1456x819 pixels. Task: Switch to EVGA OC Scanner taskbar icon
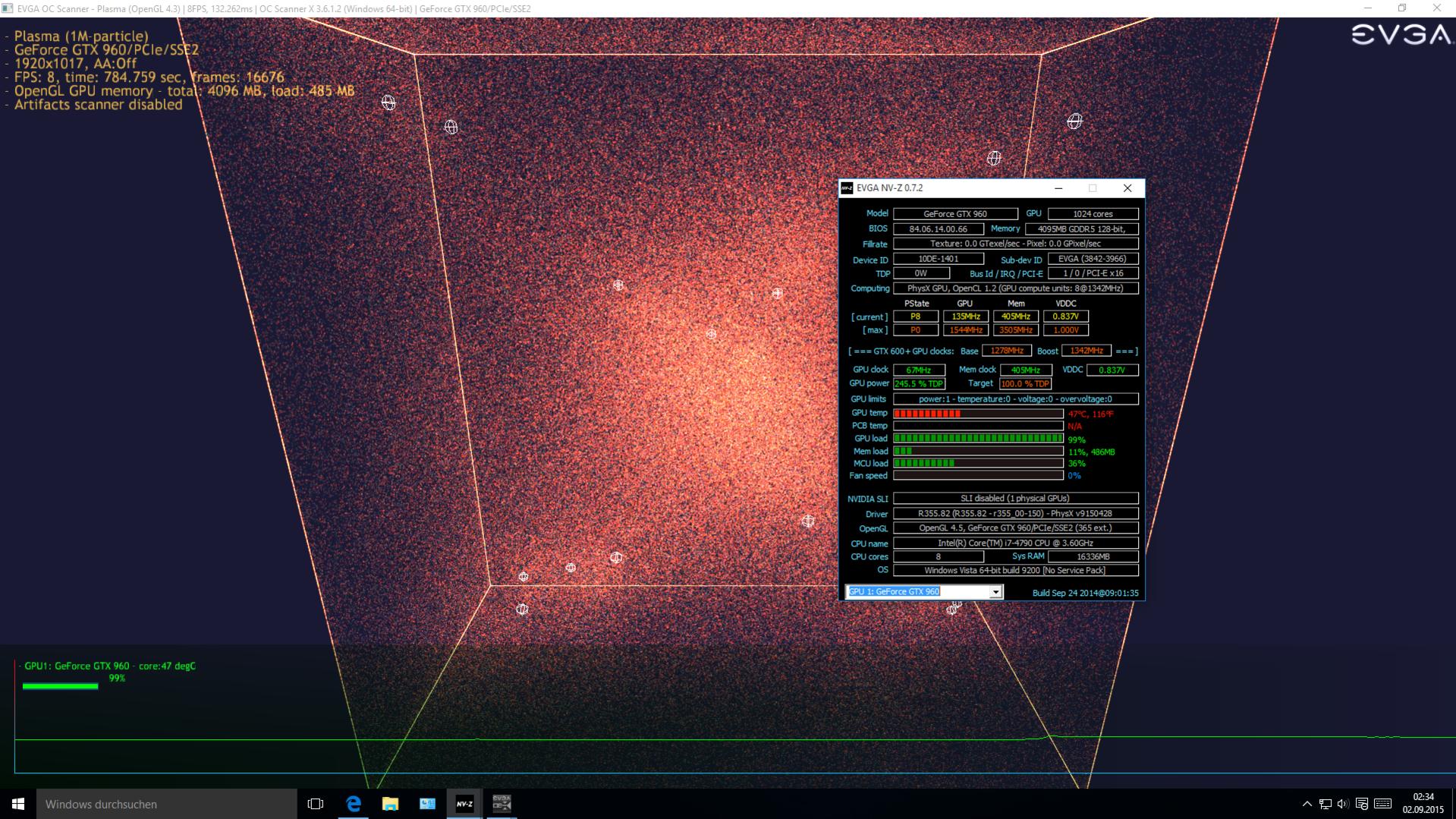point(502,804)
